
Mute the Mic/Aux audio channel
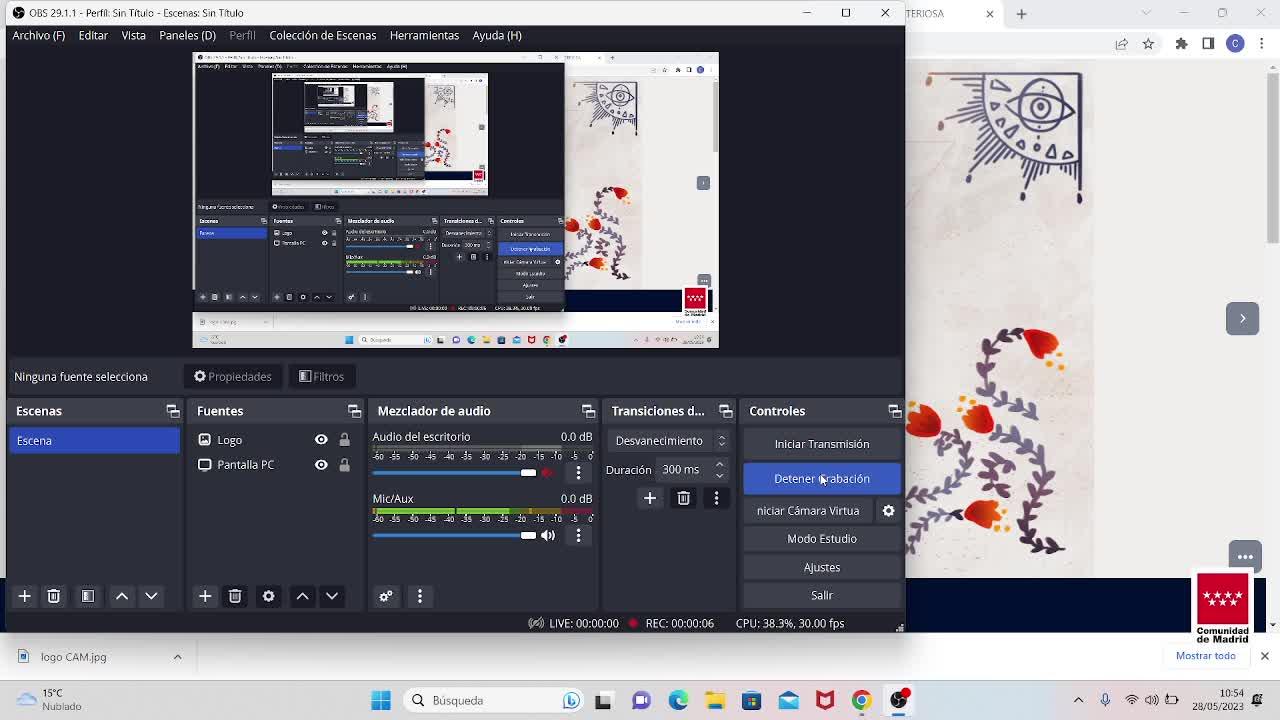pyautogui.click(x=548, y=536)
